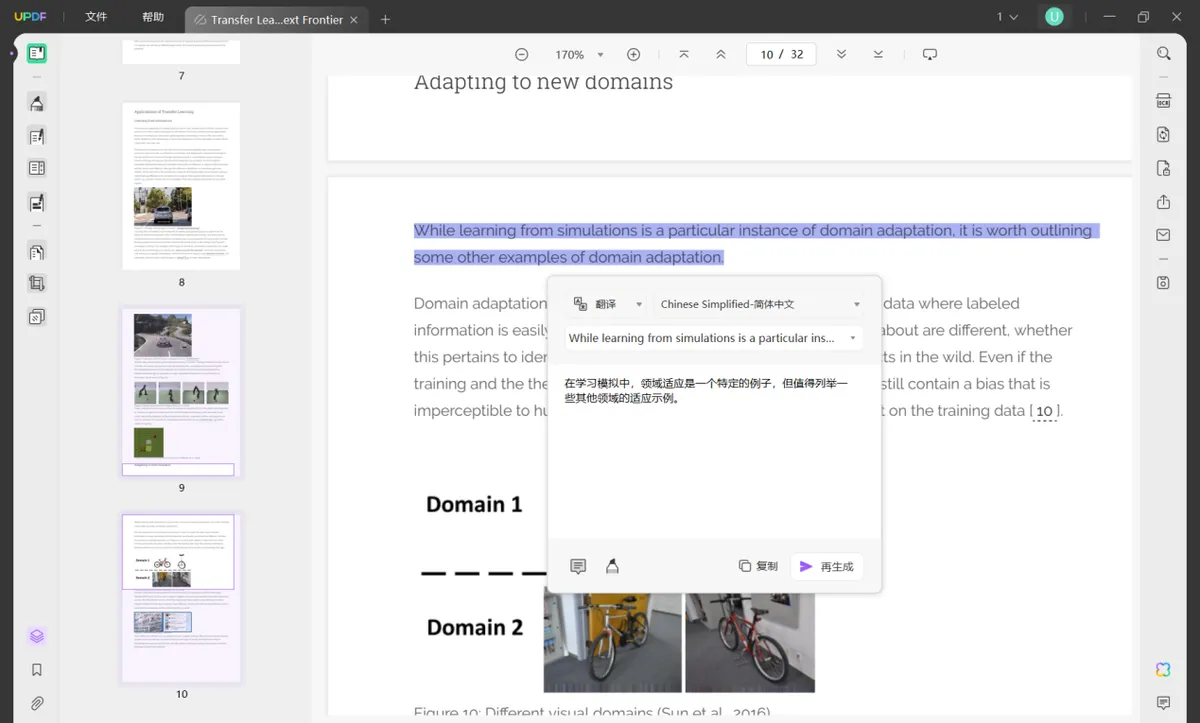Select page 9 thumbnail
This screenshot has height=723, width=1200.
pyautogui.click(x=181, y=392)
